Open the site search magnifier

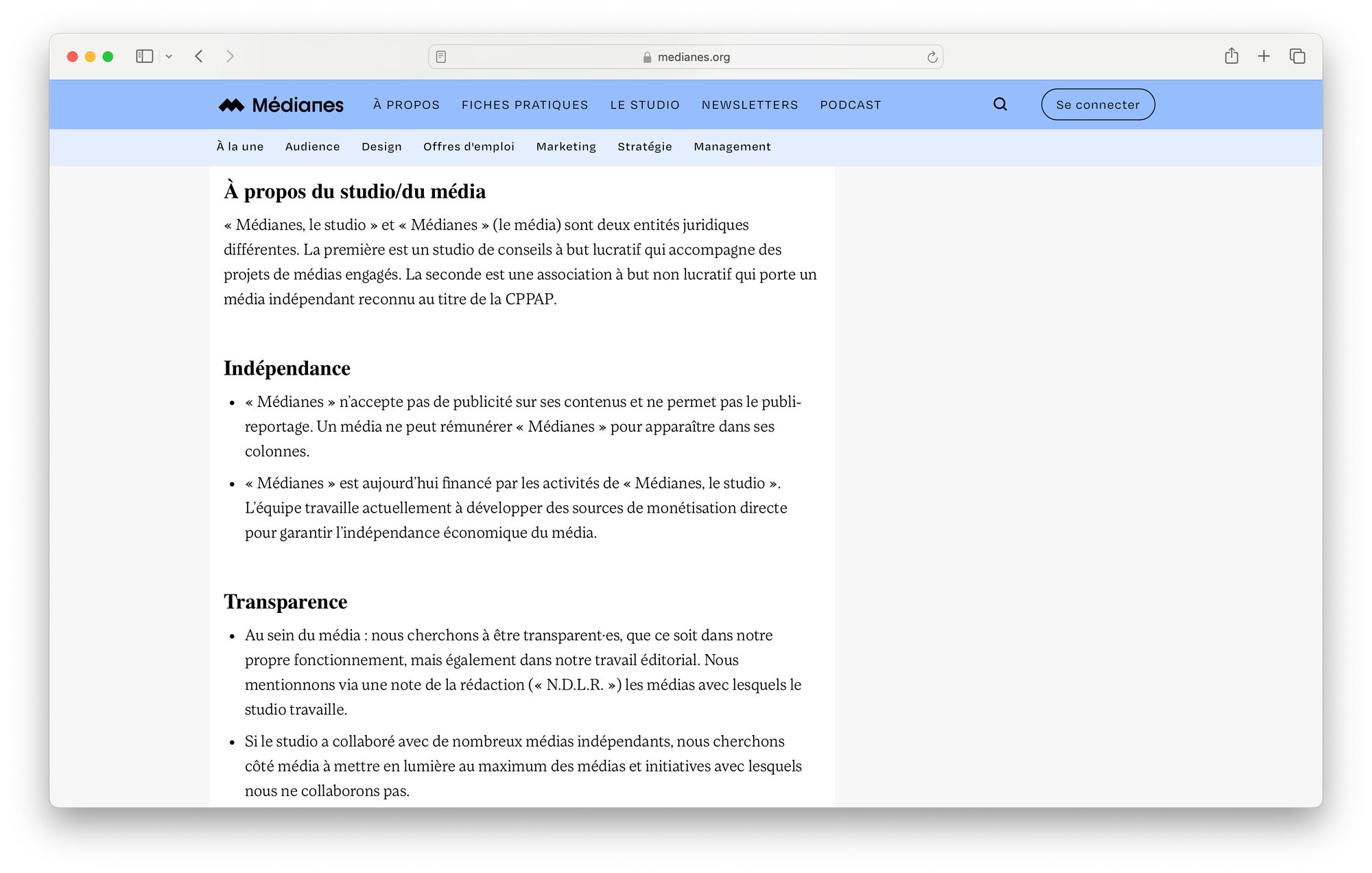coord(1000,104)
